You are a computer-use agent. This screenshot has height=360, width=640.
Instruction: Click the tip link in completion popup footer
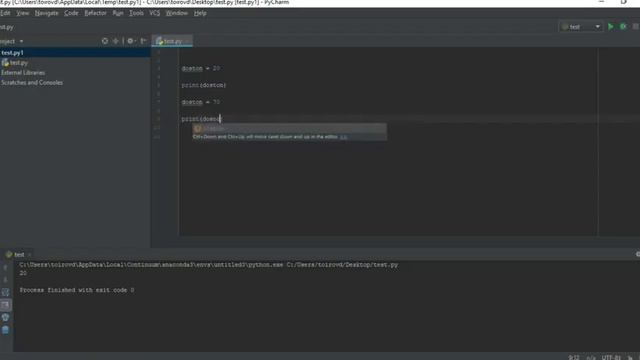[x=343, y=137]
